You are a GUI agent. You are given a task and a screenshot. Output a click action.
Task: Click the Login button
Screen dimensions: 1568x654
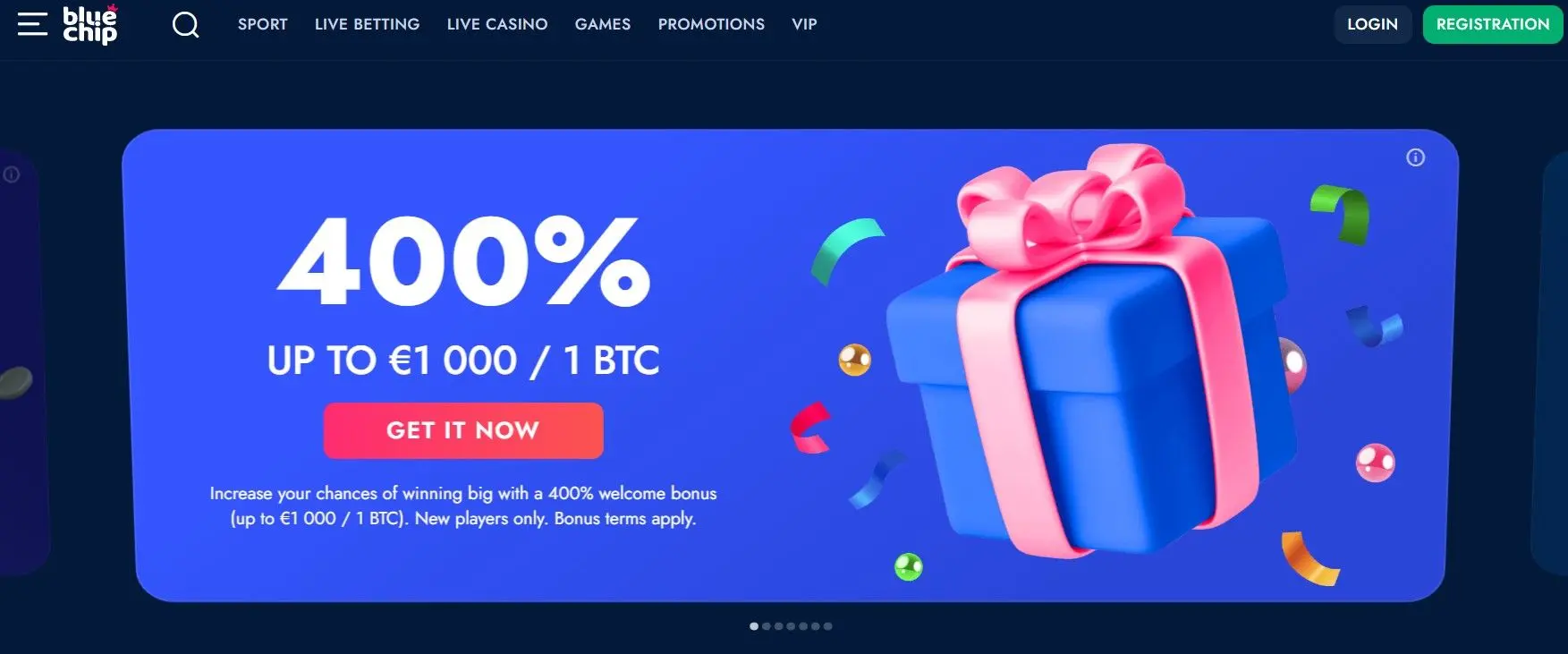(1372, 24)
